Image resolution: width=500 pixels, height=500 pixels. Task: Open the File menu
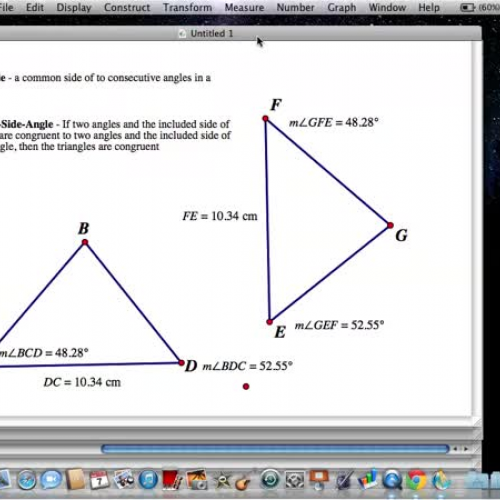(x=6, y=7)
